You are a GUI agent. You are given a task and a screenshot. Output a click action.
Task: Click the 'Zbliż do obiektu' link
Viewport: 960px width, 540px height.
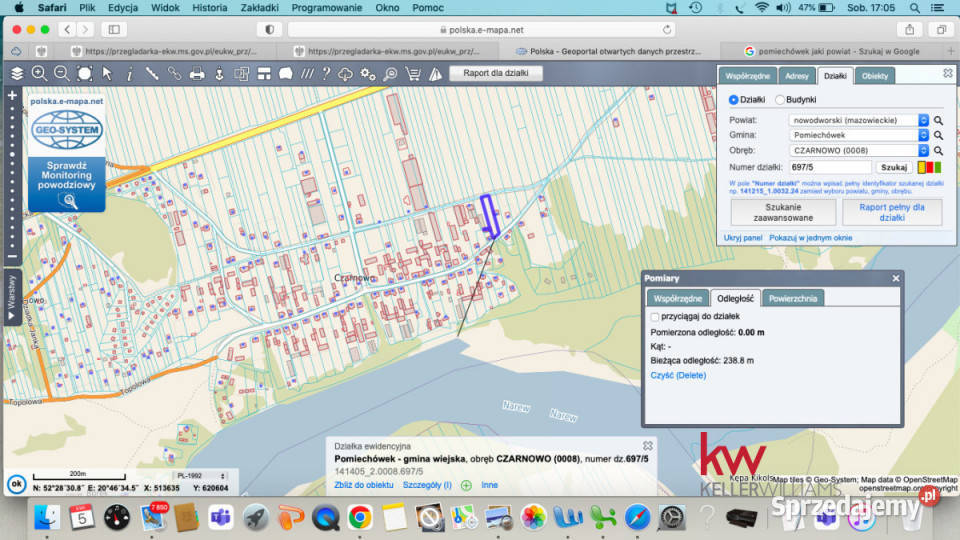click(x=364, y=484)
